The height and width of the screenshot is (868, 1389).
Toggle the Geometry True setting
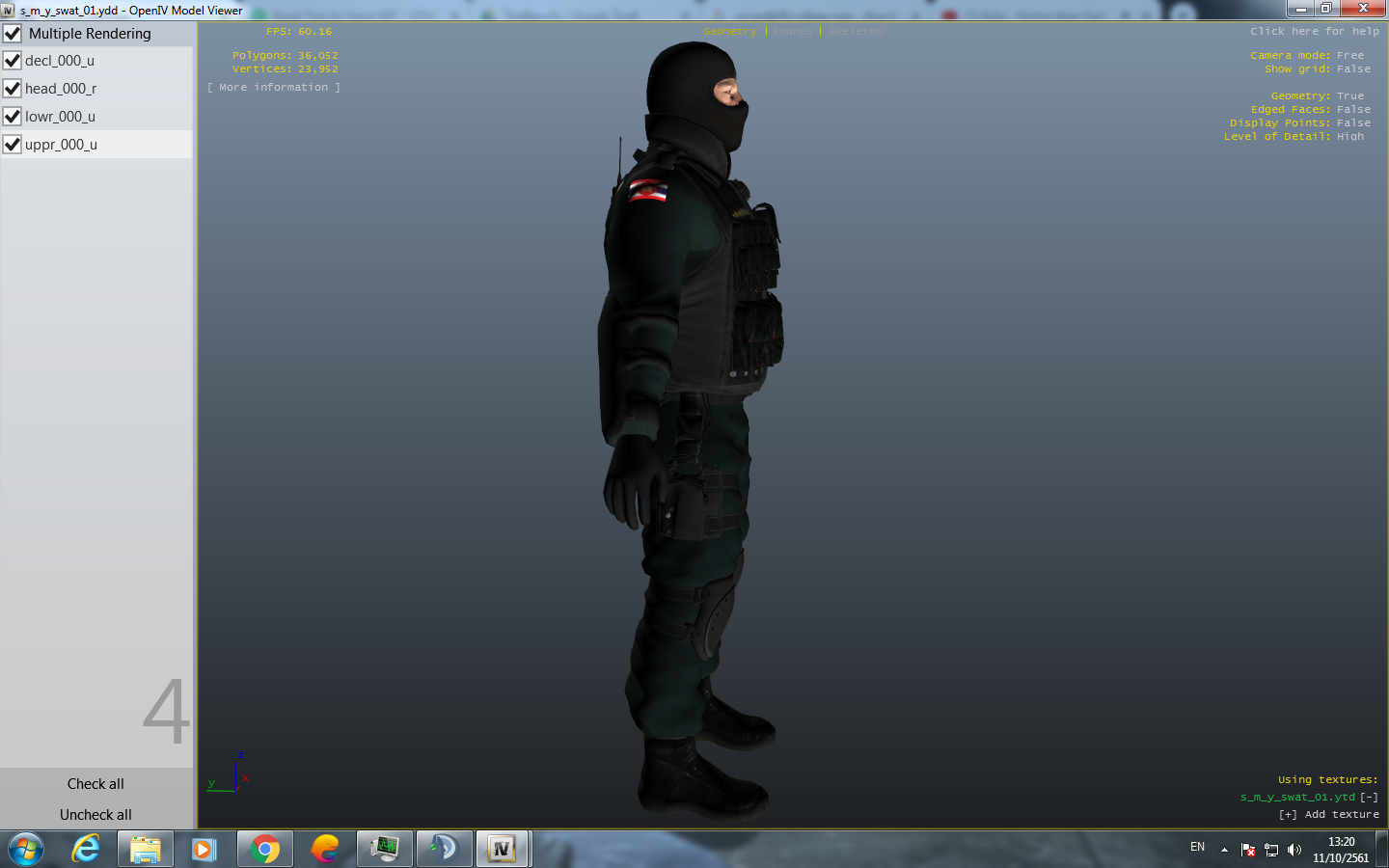pos(1318,96)
